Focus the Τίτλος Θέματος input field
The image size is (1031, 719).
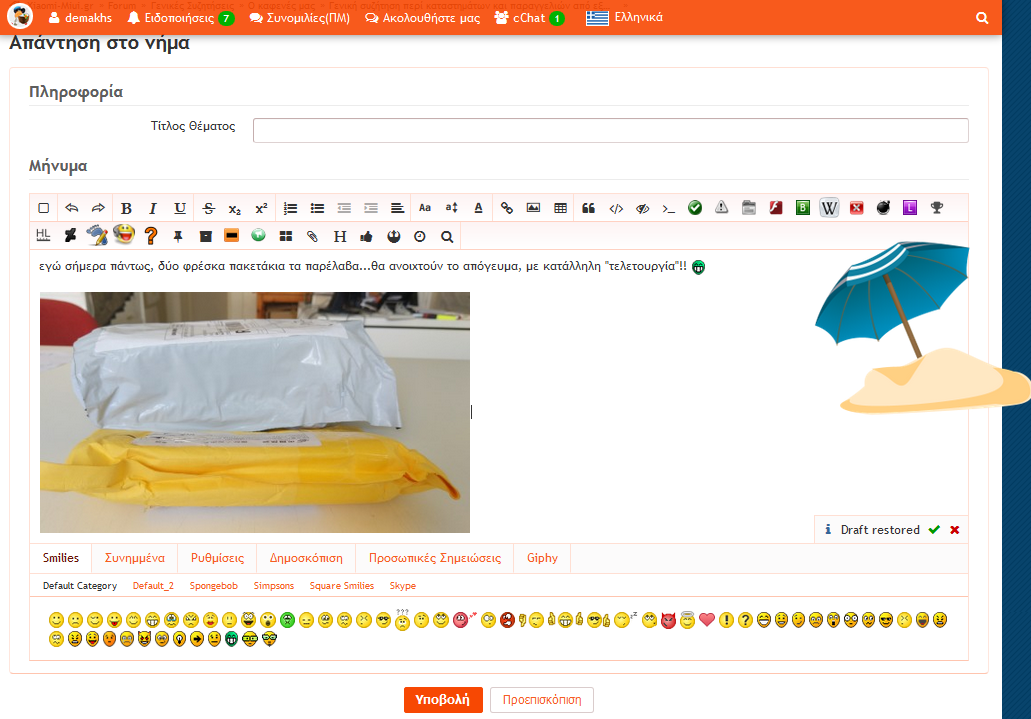[611, 130]
